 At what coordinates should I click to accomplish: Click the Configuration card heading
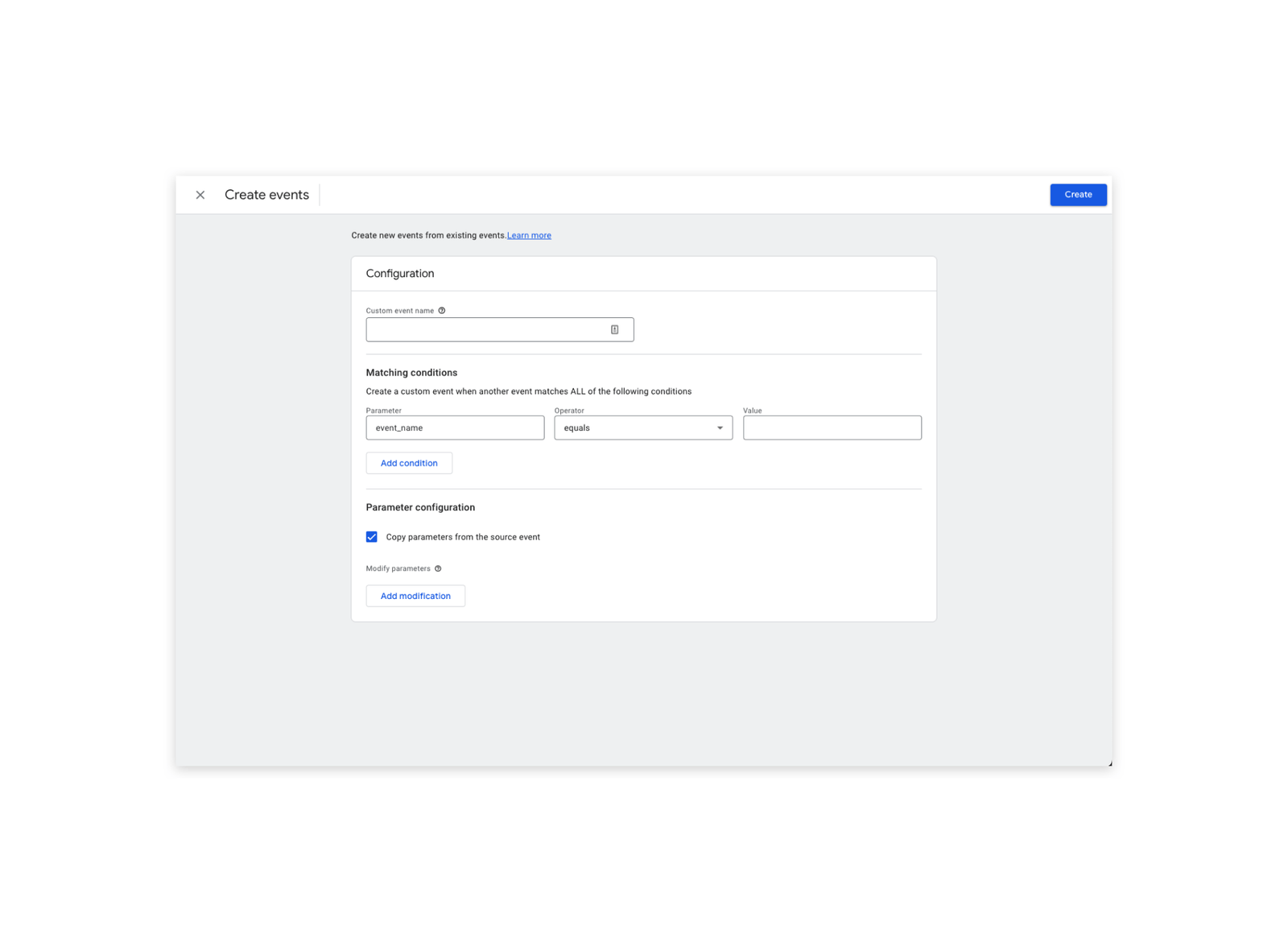(x=400, y=274)
